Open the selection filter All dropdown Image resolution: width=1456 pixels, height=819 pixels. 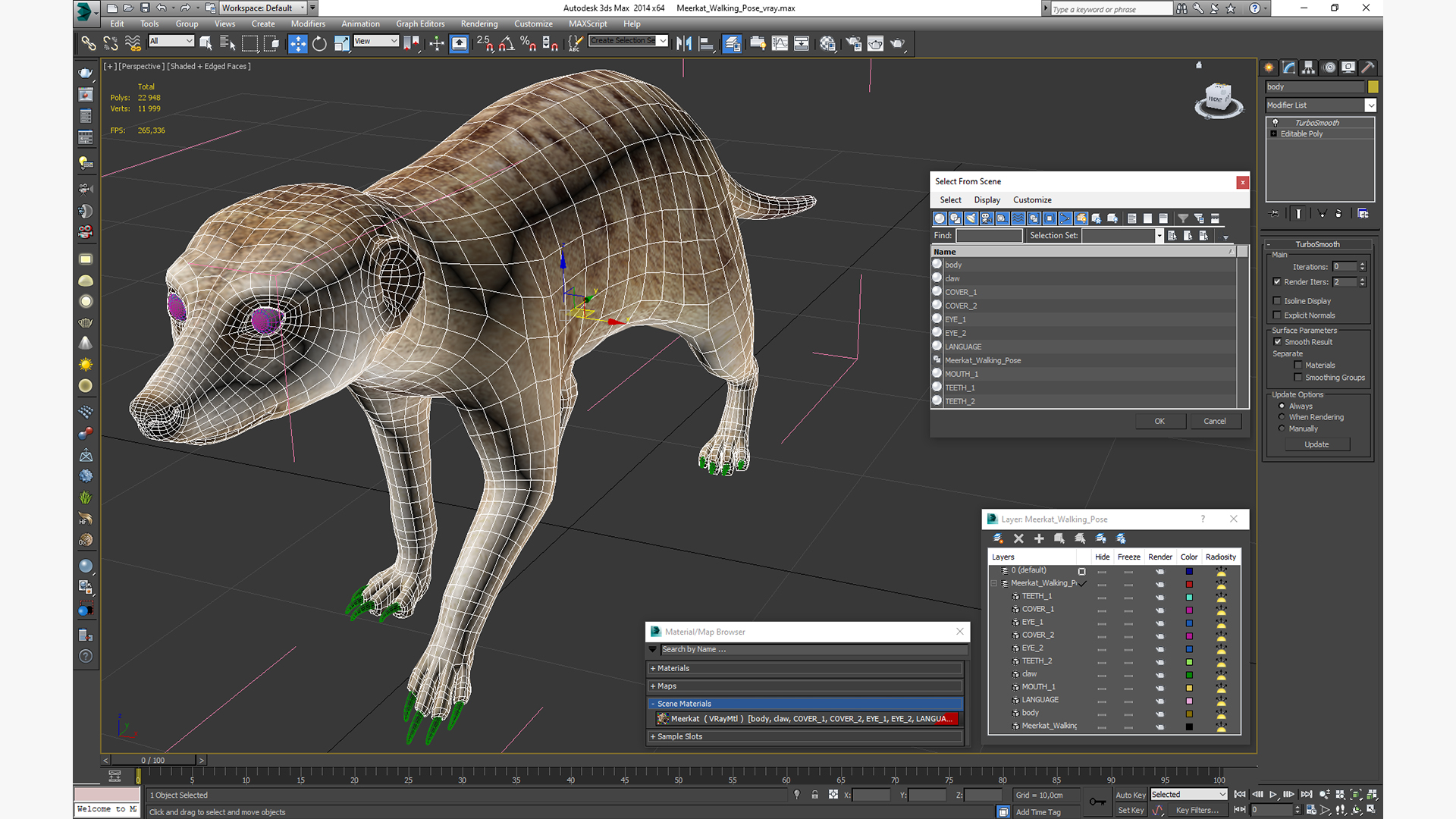[x=171, y=41]
